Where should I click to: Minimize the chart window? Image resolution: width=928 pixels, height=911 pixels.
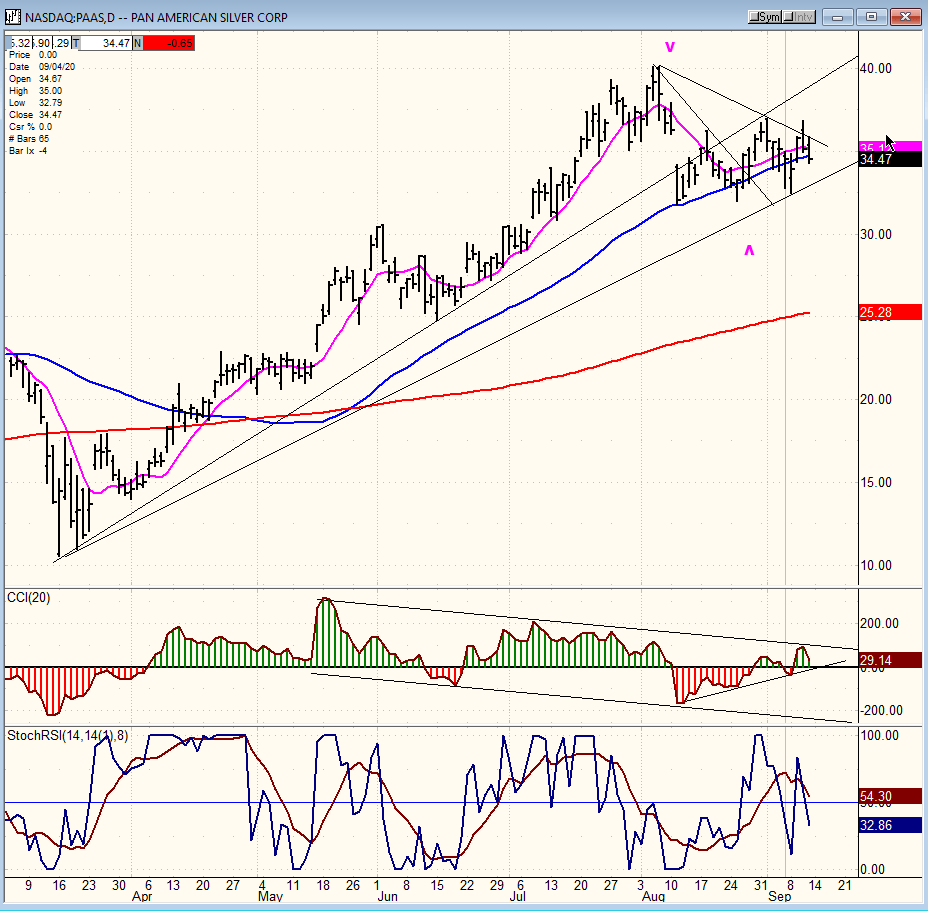point(840,17)
